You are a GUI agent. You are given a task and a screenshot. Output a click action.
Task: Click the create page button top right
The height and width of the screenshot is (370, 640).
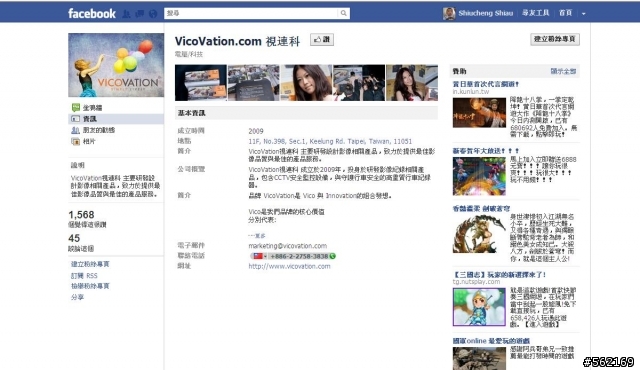[555, 39]
